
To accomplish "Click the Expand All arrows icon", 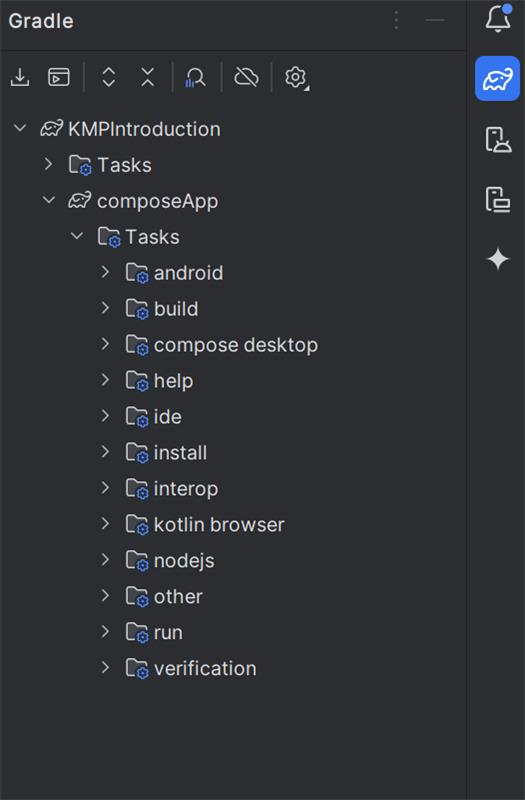I will tap(109, 78).
